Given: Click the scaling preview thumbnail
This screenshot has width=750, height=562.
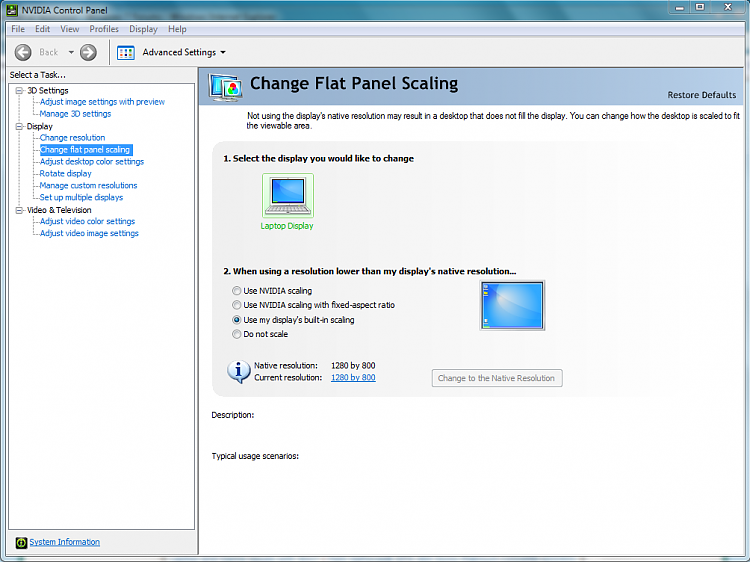Looking at the screenshot, I should pyautogui.click(x=512, y=305).
